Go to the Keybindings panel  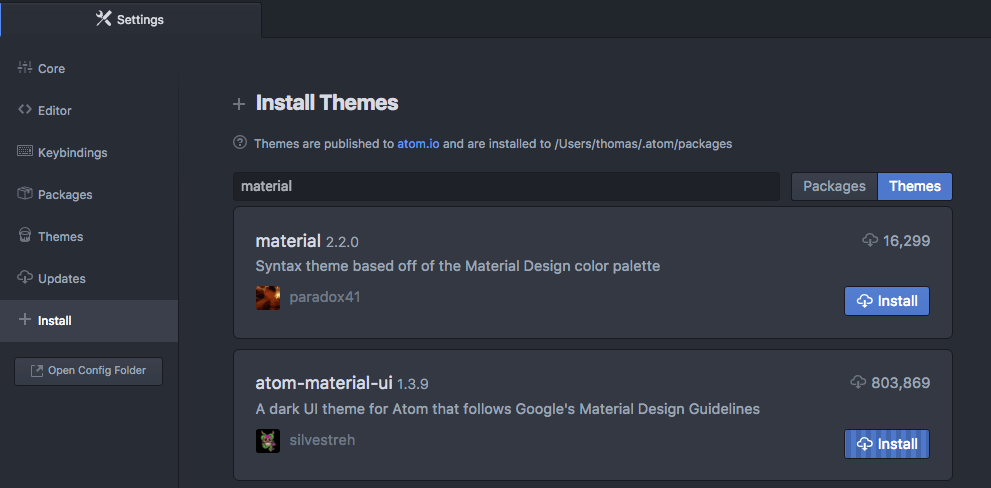(72, 153)
